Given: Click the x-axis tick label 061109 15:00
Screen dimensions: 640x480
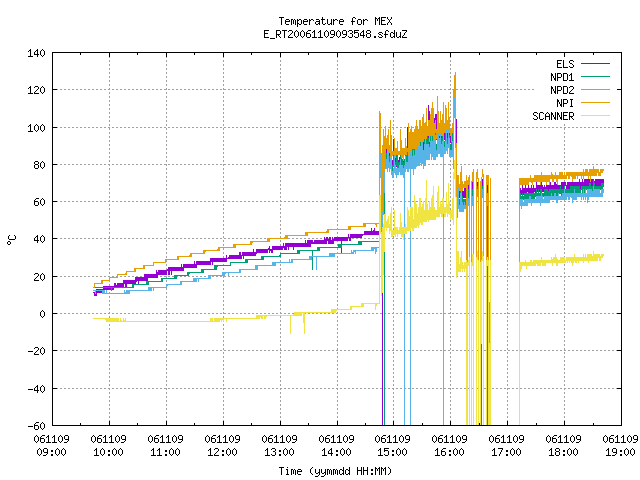Looking at the screenshot, I should click(392, 446).
